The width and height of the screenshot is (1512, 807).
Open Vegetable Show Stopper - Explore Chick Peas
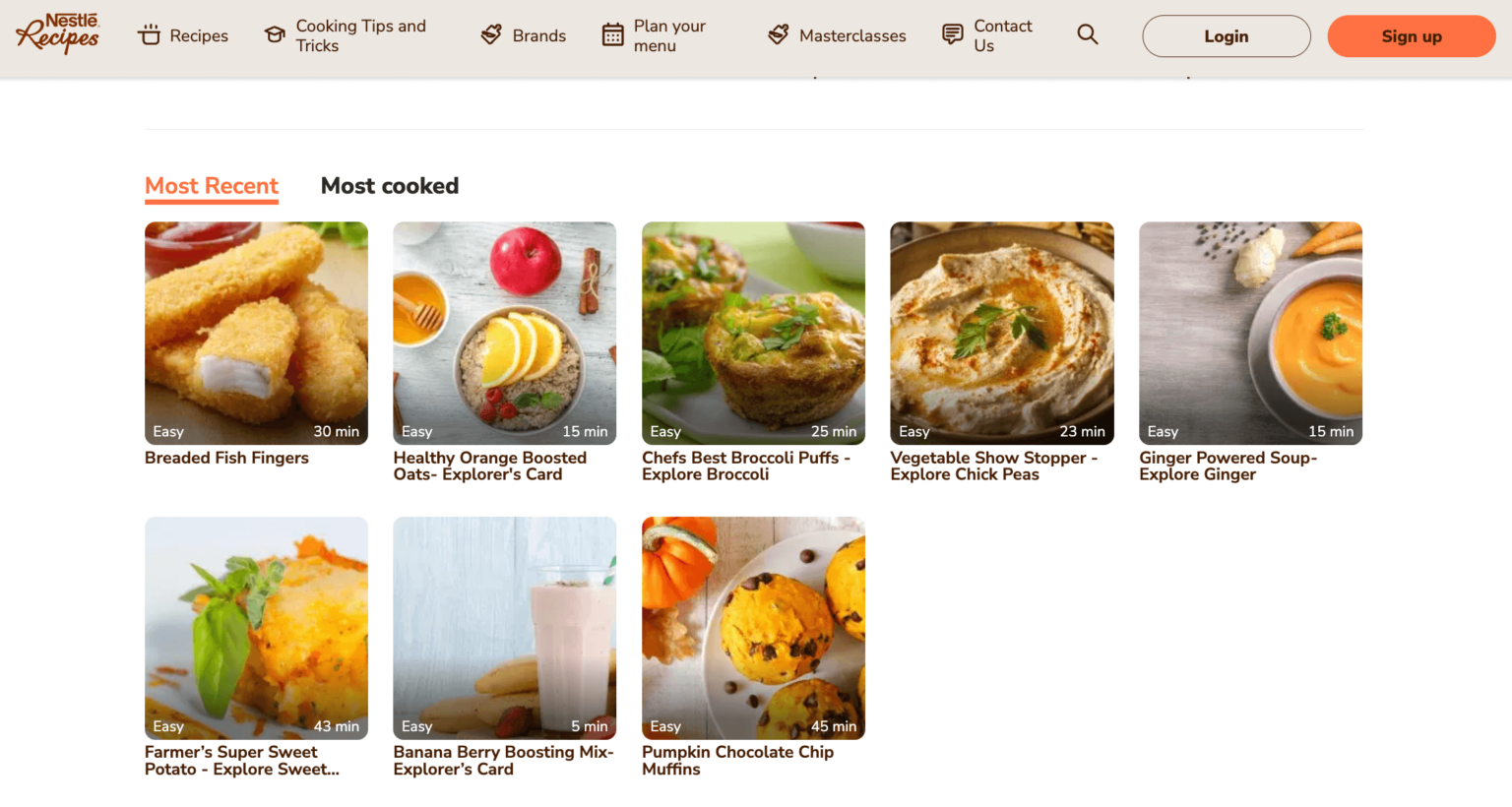tap(993, 466)
